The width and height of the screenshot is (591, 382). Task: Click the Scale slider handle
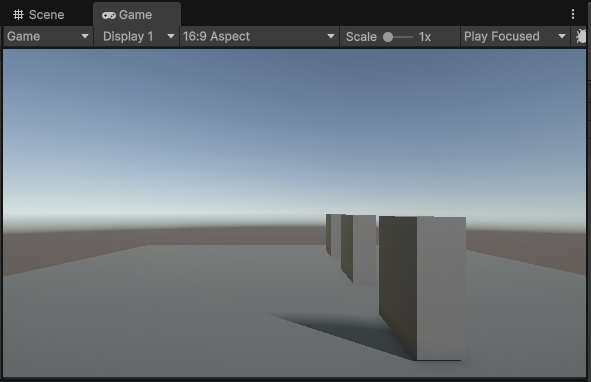388,37
